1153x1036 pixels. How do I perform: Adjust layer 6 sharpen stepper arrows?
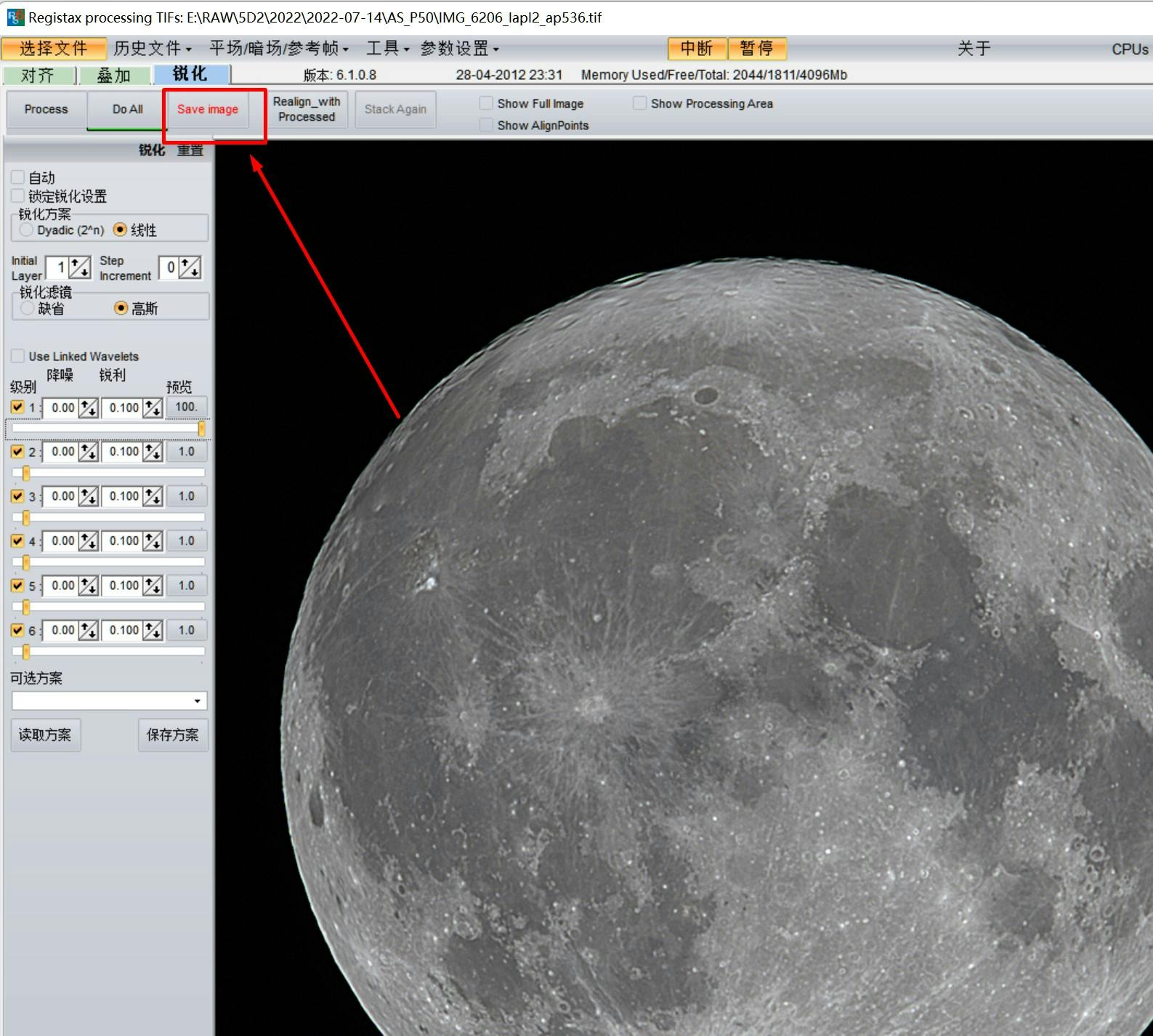click(153, 631)
